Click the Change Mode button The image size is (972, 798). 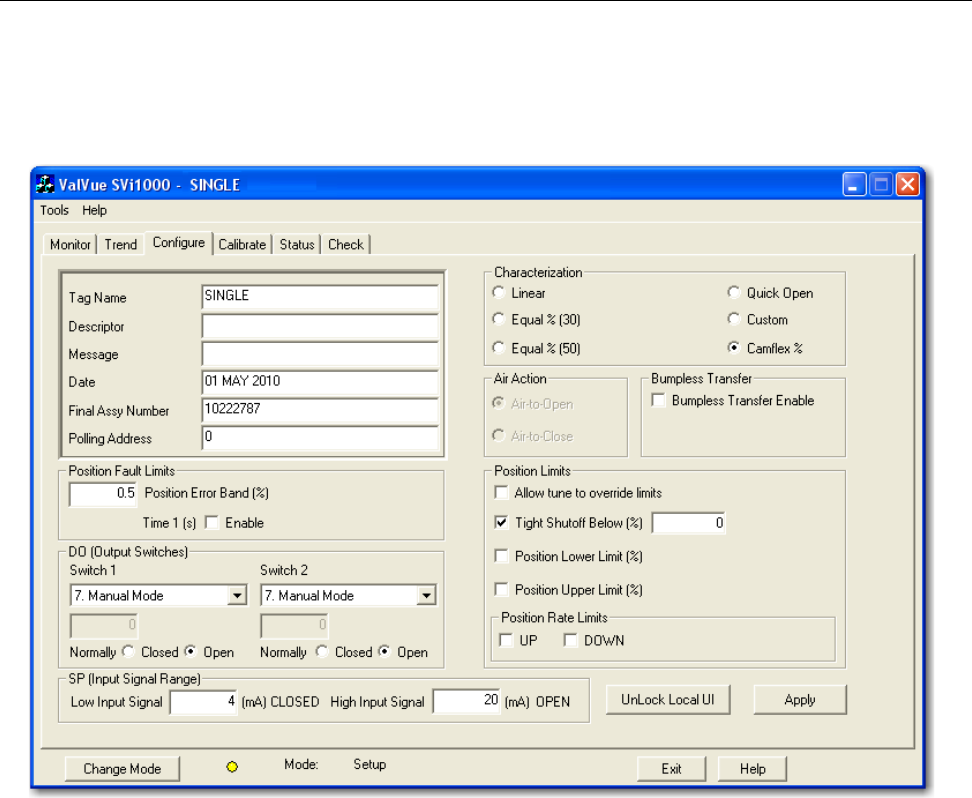[120, 769]
